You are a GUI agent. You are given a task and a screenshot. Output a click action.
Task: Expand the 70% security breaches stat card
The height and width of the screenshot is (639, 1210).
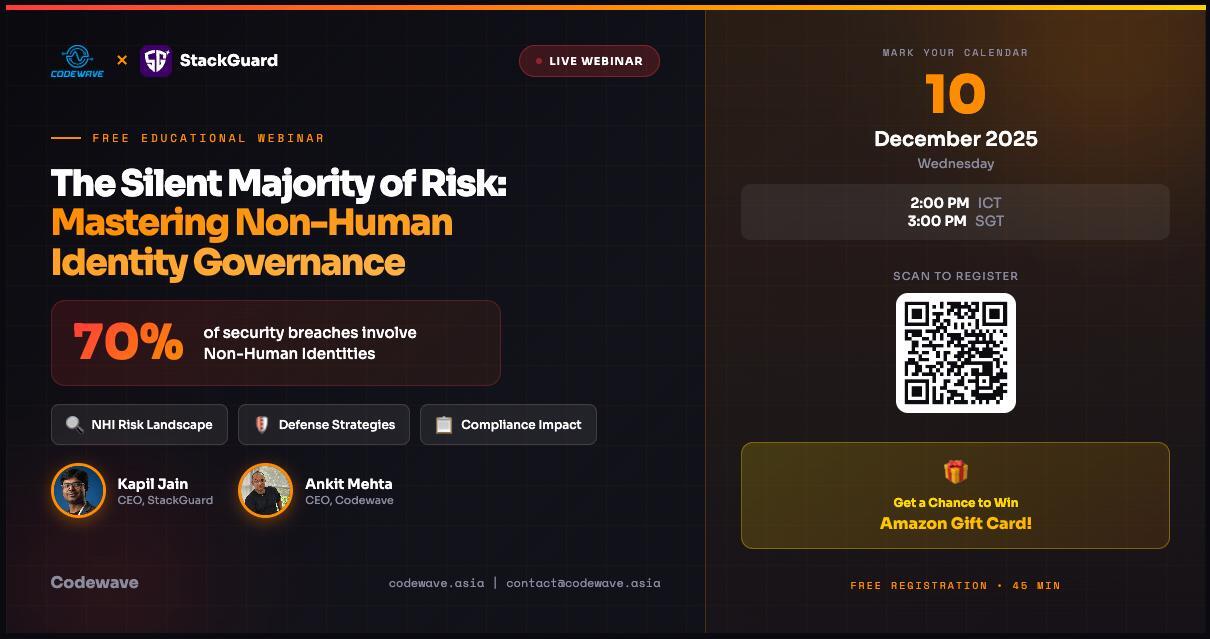(276, 342)
